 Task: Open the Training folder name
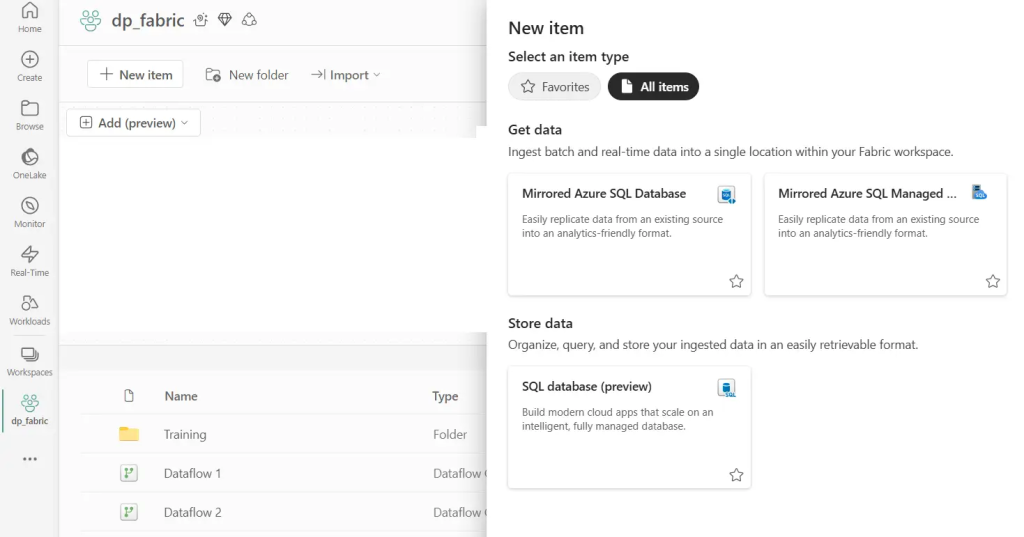pos(185,434)
